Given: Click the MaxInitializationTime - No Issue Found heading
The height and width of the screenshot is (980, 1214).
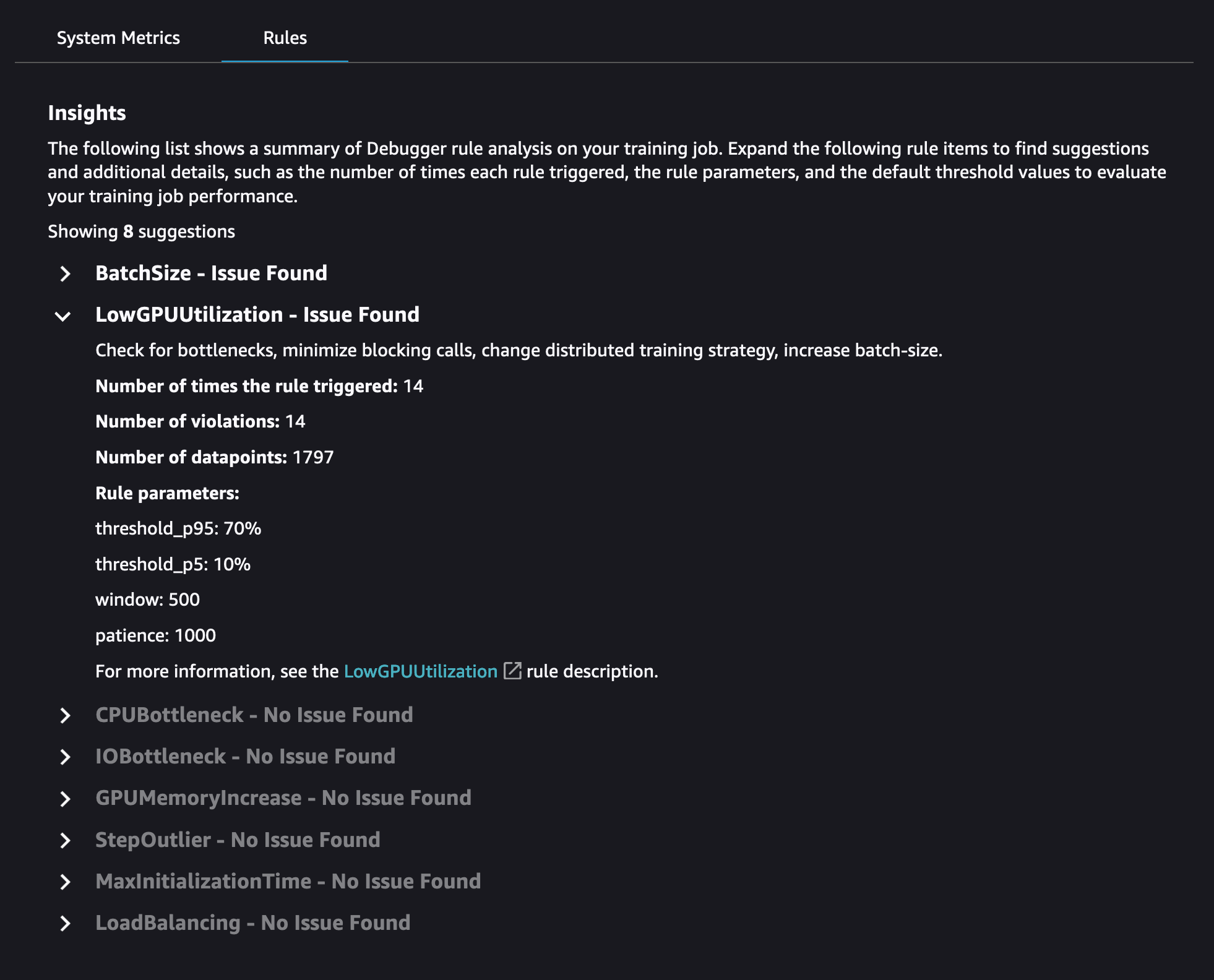Looking at the screenshot, I should [288, 881].
